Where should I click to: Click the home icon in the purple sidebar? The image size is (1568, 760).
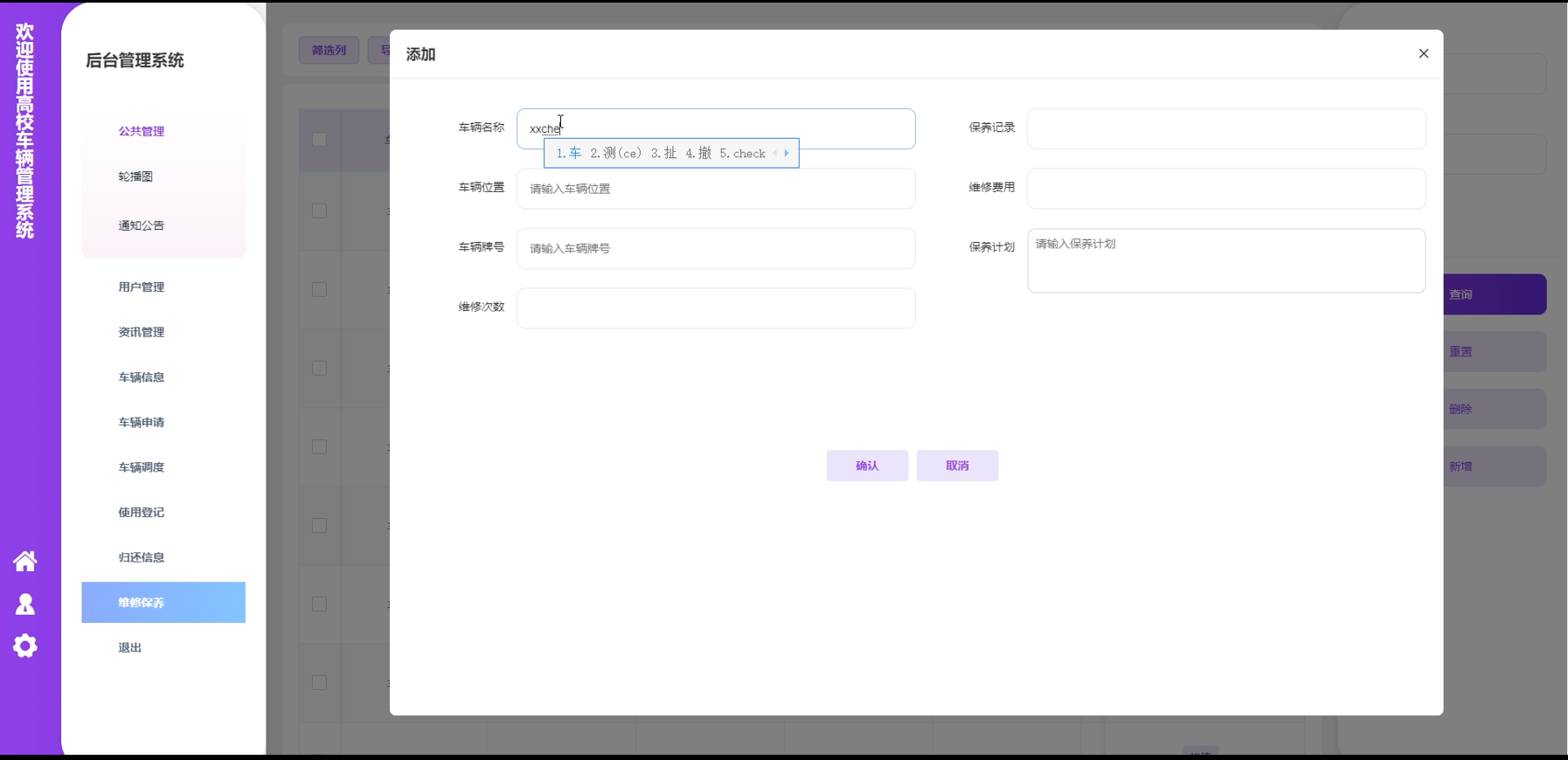click(x=25, y=561)
